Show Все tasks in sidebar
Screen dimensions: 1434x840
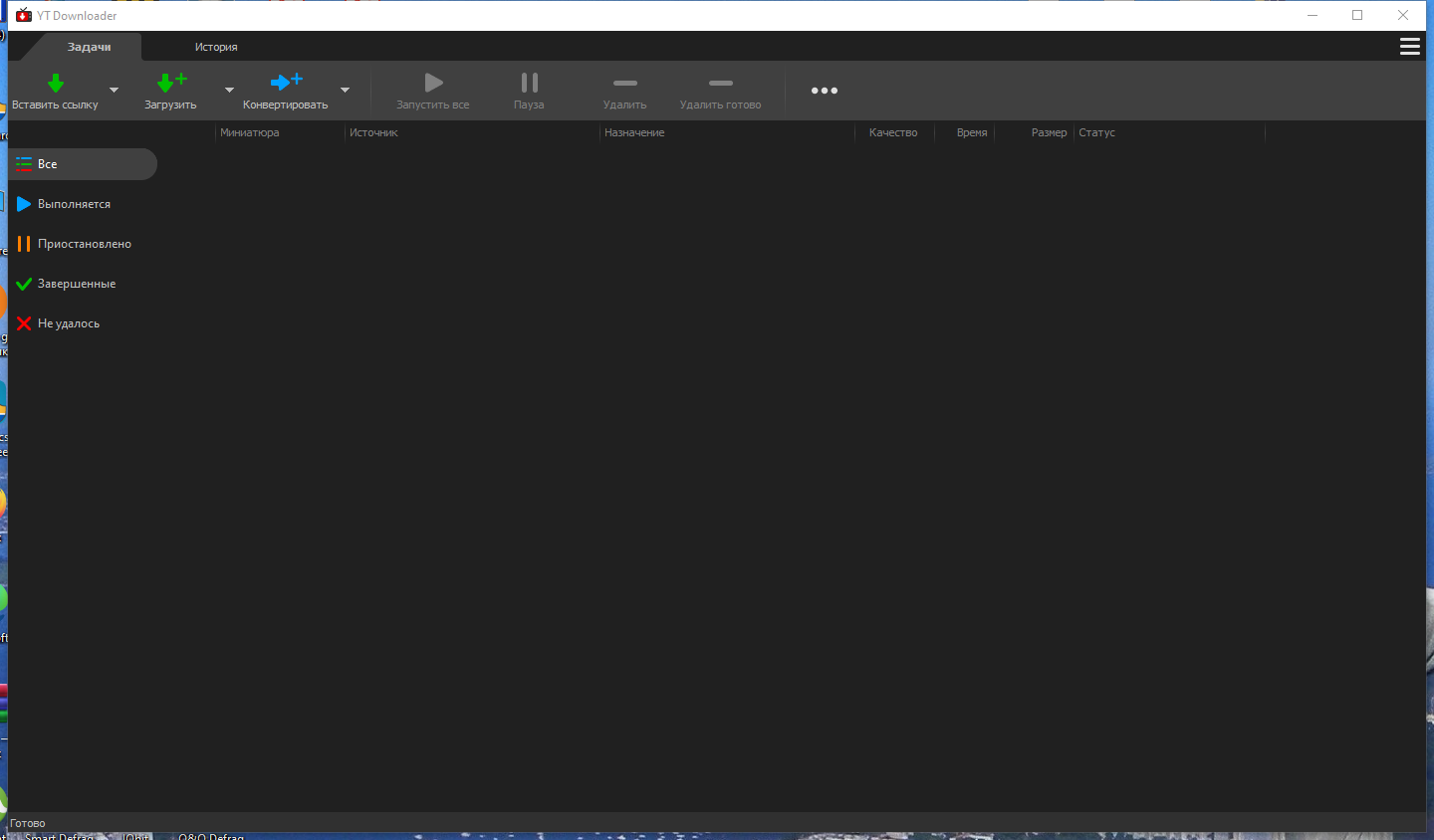pos(83,164)
